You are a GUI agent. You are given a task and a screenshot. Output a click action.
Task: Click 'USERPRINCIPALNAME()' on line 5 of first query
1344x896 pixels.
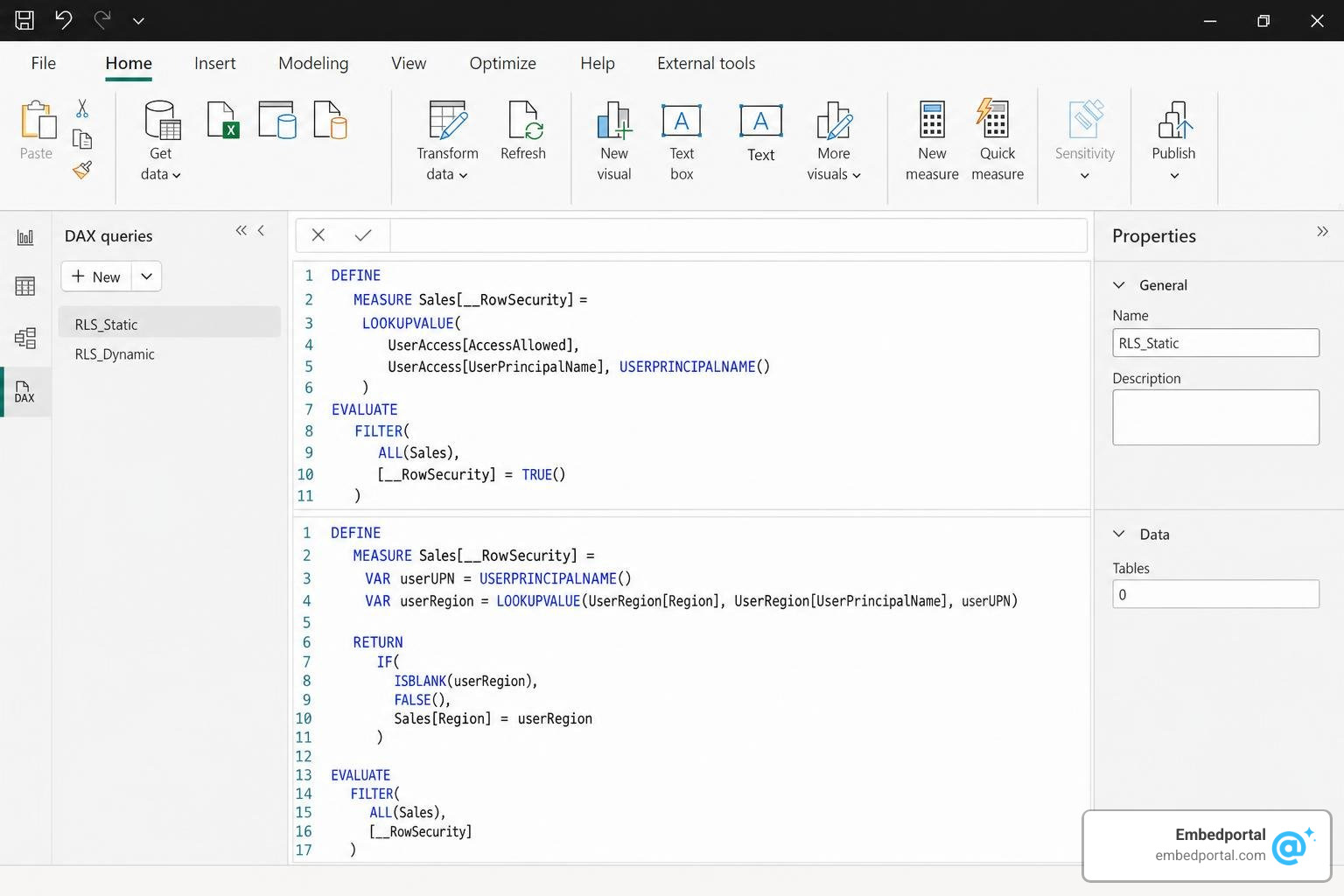tap(695, 367)
